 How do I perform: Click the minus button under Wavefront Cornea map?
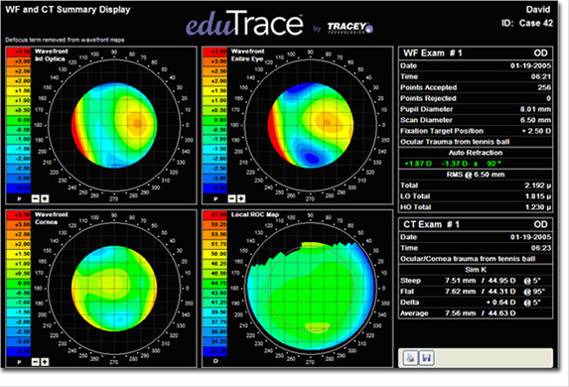point(35,362)
